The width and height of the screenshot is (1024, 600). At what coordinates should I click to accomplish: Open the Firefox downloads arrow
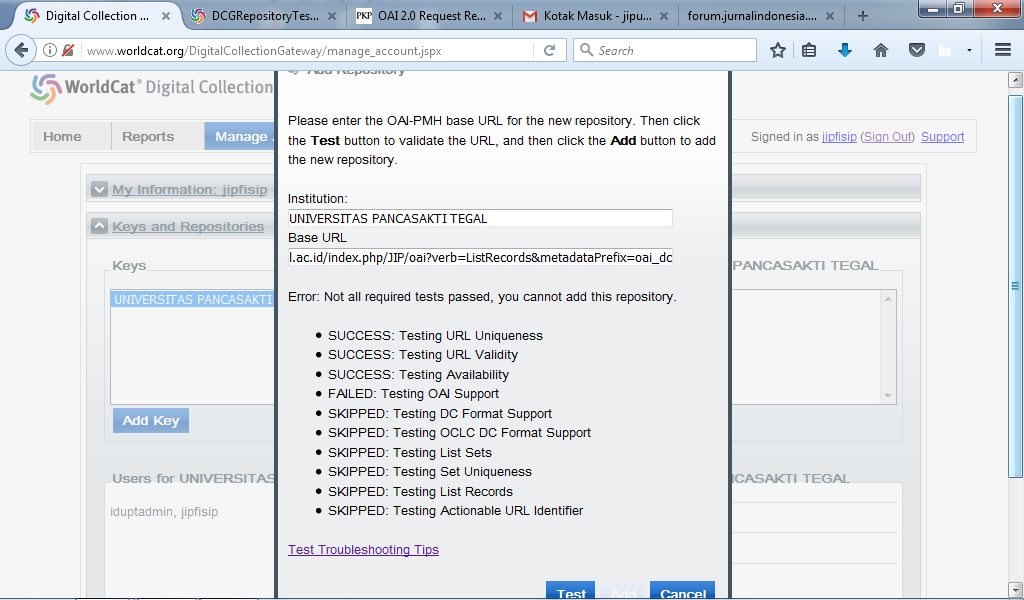pos(845,50)
